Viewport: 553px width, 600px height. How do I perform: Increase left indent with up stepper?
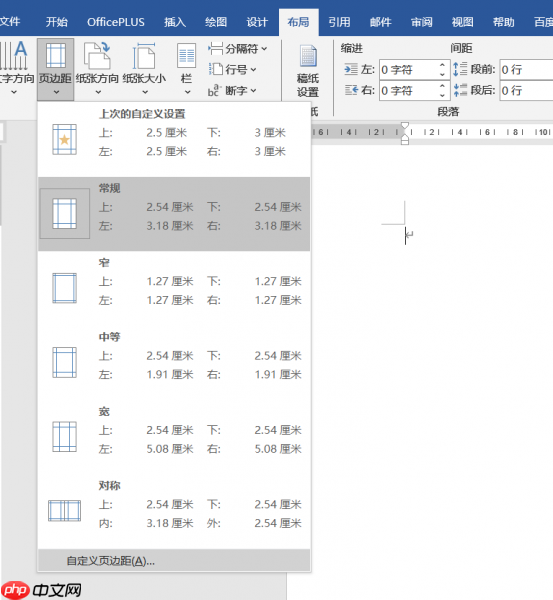[x=442, y=65]
